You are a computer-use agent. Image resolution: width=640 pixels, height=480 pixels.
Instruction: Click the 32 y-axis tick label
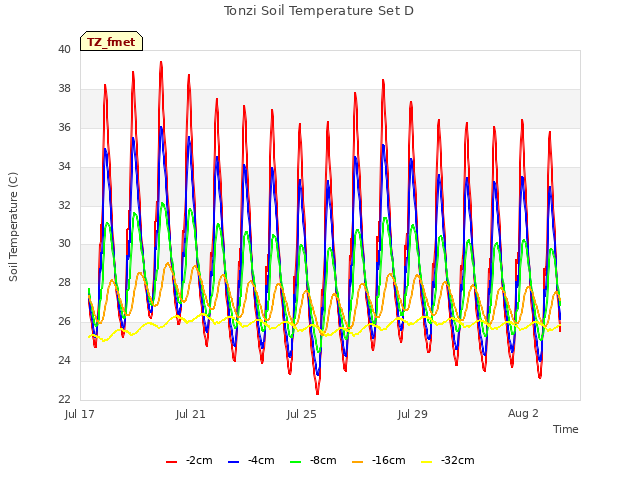coord(64,205)
